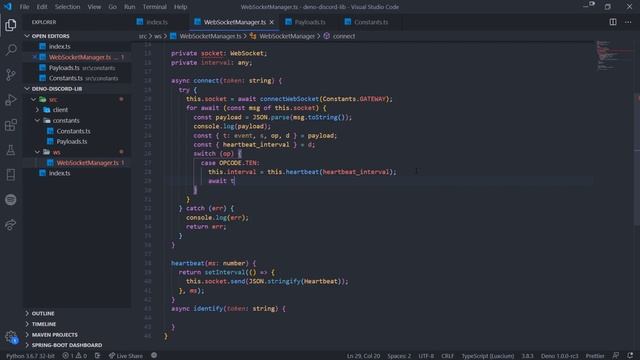The image size is (640, 360).
Task: Open the File menu
Action: tap(24, 7)
